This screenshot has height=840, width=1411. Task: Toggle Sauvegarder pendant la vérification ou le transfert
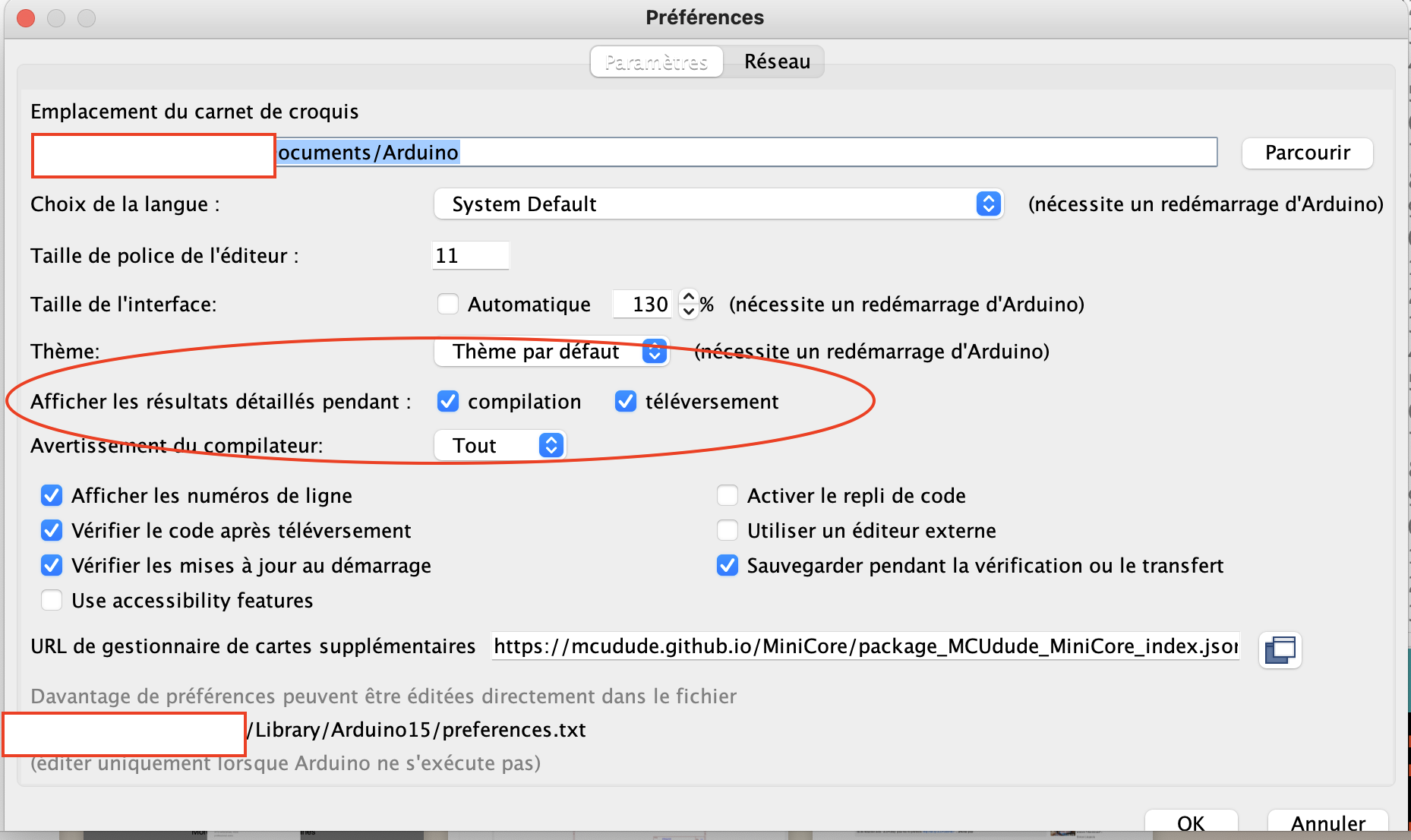[728, 565]
